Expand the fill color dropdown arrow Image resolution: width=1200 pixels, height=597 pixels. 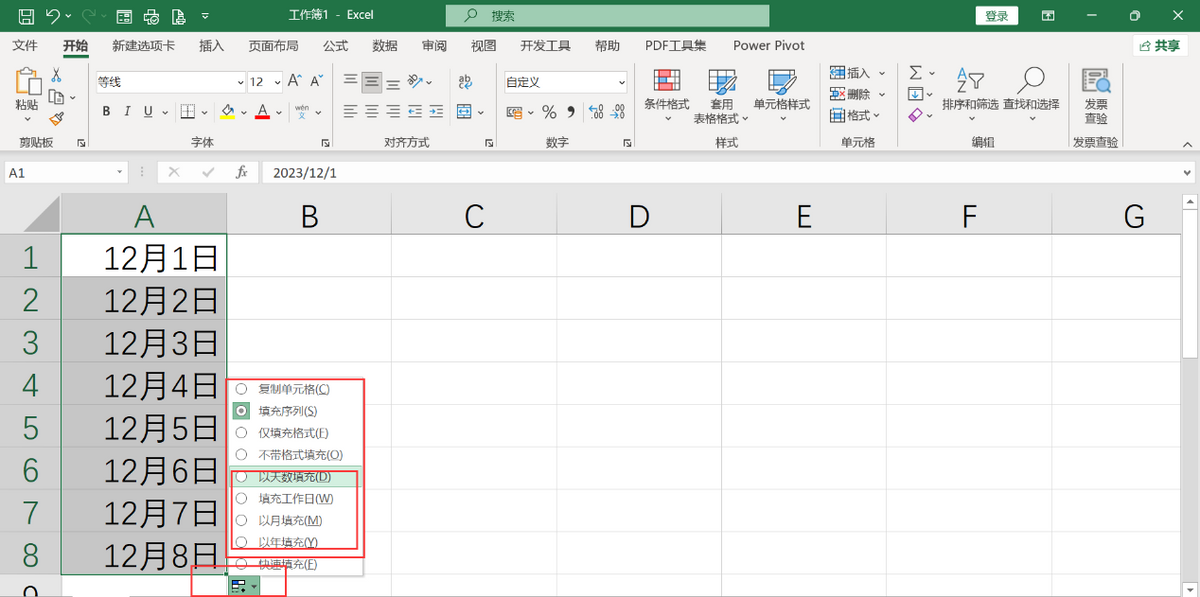click(244, 112)
